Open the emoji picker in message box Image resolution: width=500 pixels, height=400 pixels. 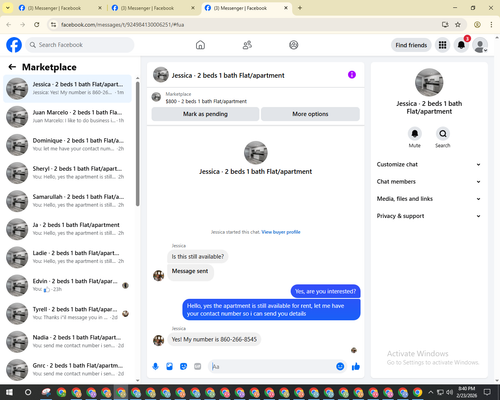click(x=340, y=367)
